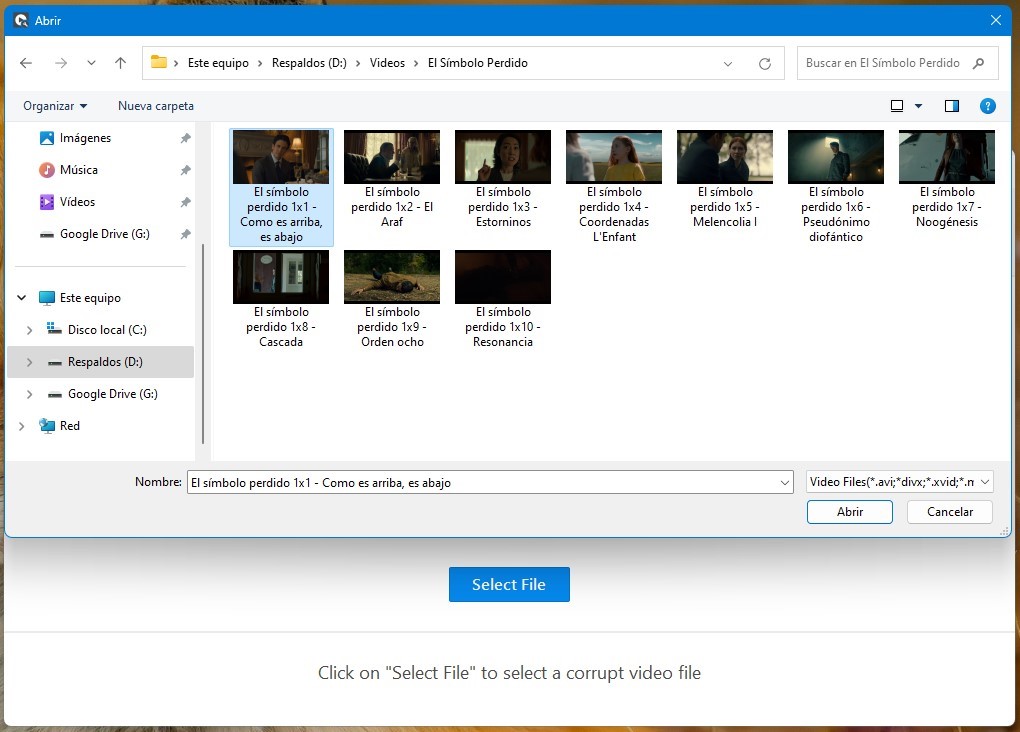The width and height of the screenshot is (1020, 732).
Task: Click the view layout icon
Action: point(897,106)
